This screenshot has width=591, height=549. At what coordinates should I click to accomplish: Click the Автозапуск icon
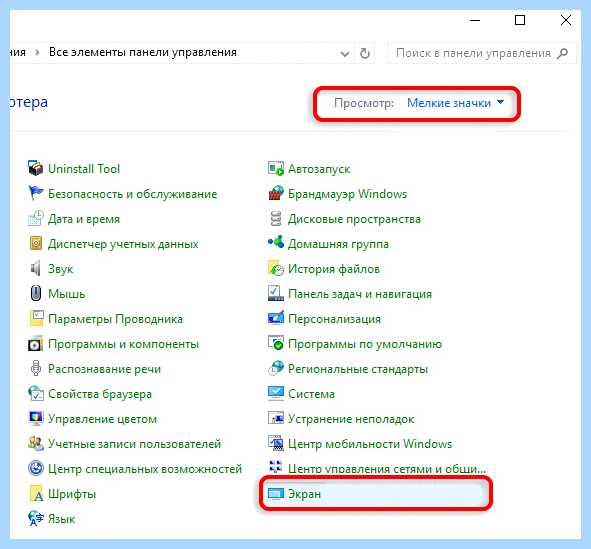[x=276, y=168]
